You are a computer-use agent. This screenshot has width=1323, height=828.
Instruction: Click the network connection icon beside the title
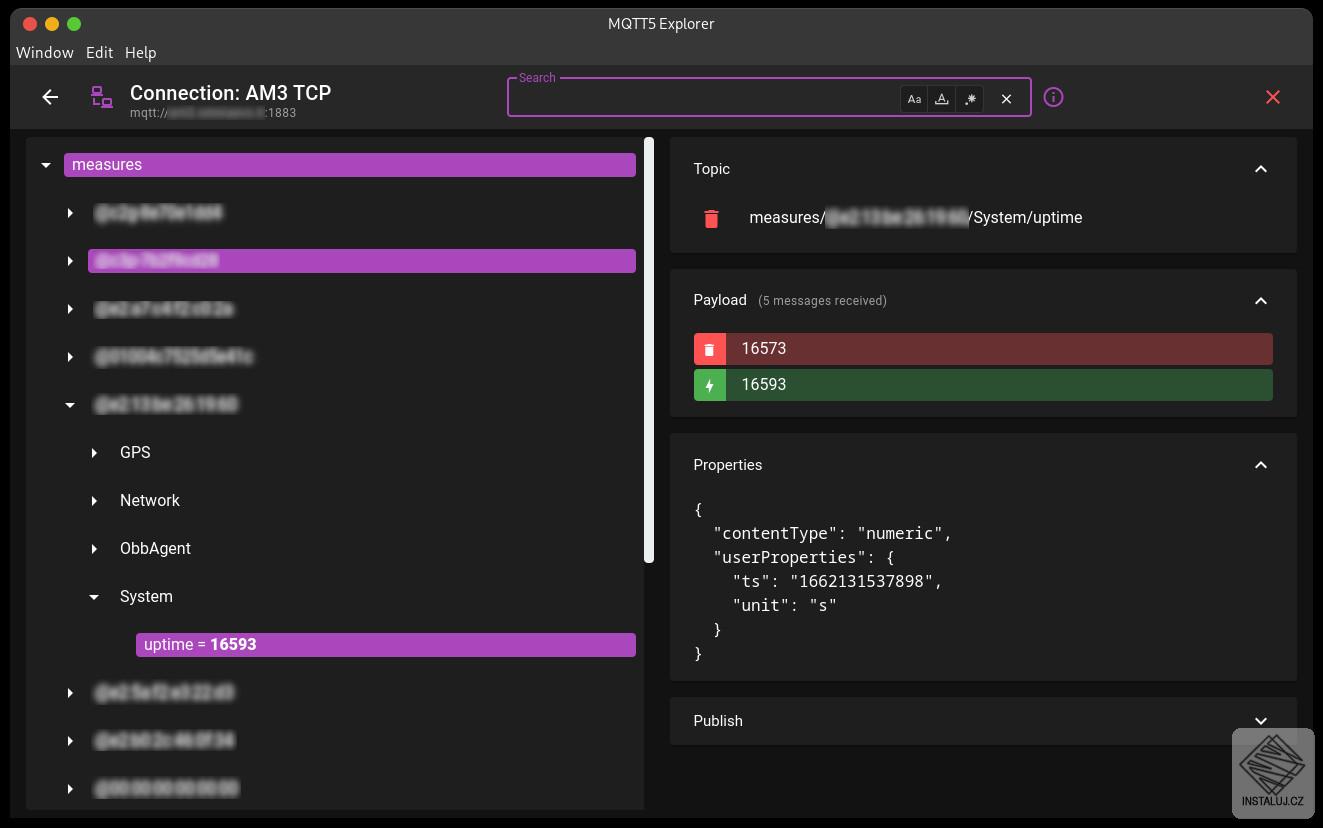(x=101, y=97)
